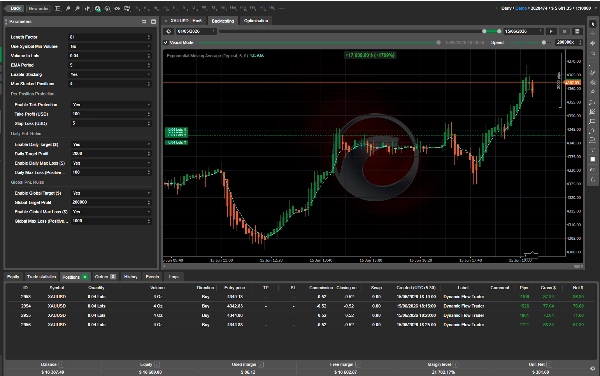The width and height of the screenshot is (600, 376).
Task: Open the Enable Tick Protection dropdown
Action: click(111, 104)
